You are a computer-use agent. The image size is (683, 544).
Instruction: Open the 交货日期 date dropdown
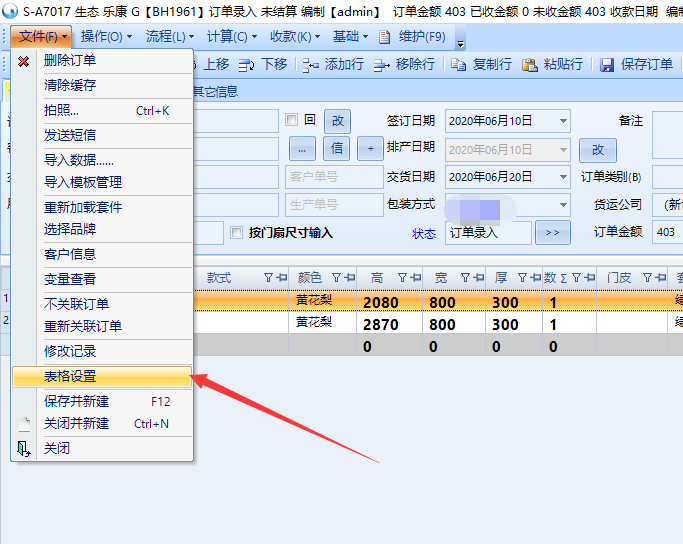coord(563,177)
